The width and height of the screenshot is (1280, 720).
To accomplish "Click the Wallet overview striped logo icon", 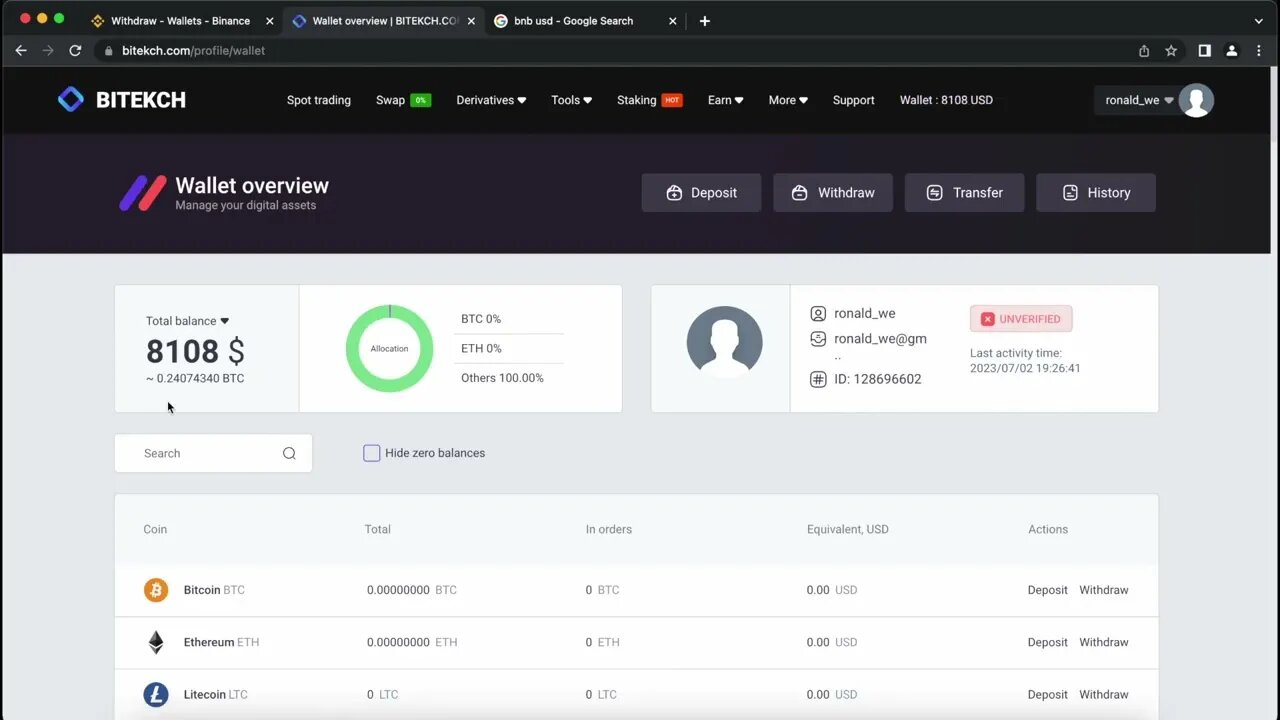I will tap(143, 193).
